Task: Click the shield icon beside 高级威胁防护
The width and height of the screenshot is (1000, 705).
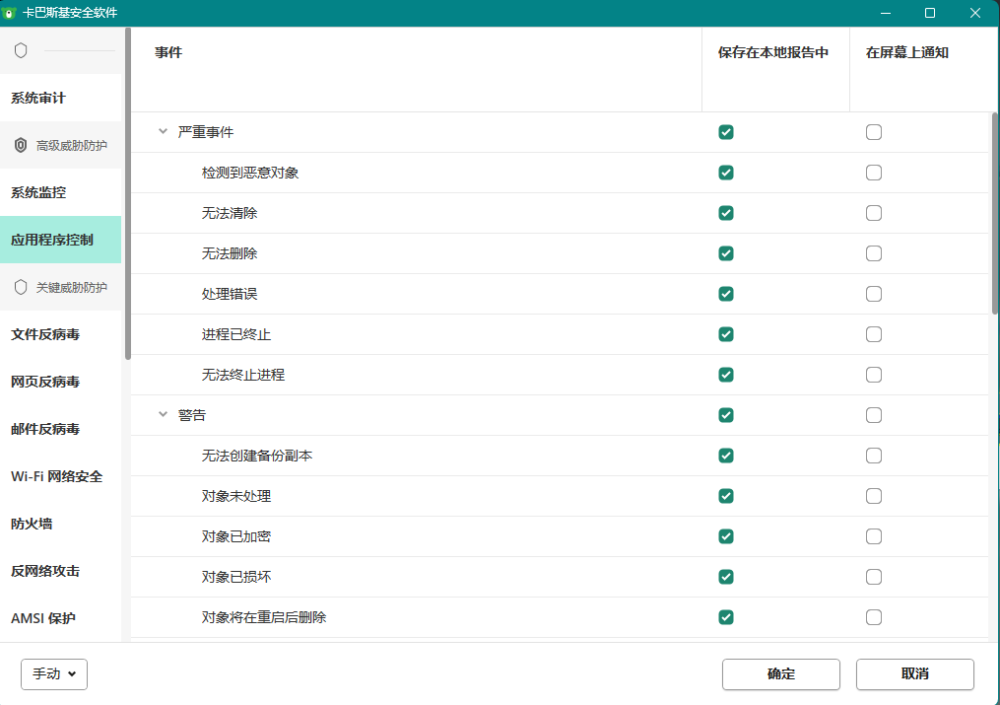Action: pos(21,146)
